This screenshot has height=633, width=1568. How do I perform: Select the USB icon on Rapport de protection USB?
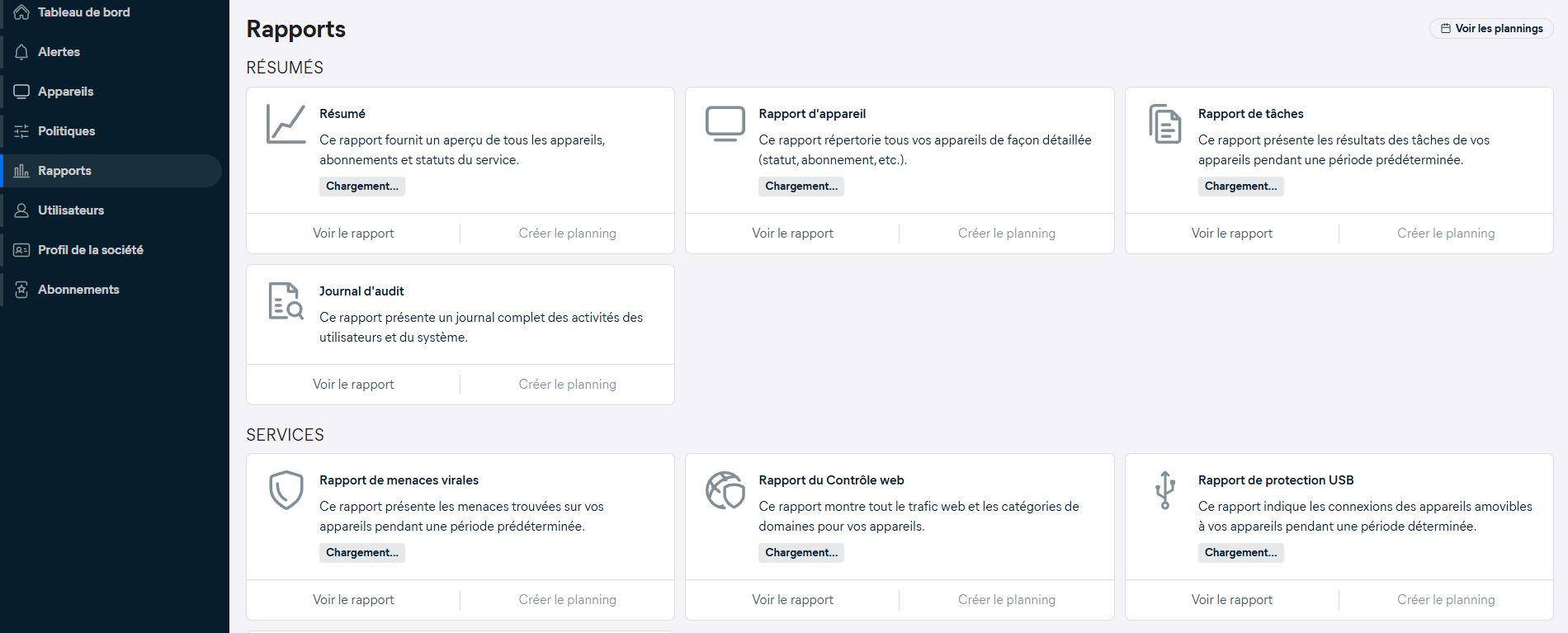pyautogui.click(x=1164, y=490)
